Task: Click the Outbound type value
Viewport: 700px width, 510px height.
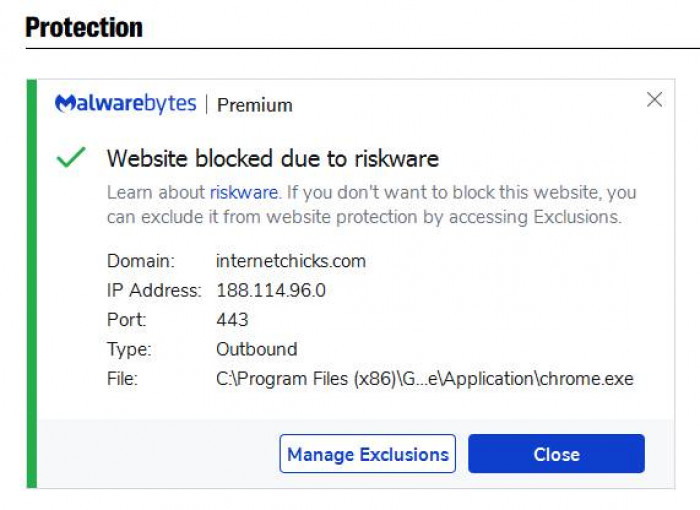Action: (256, 349)
